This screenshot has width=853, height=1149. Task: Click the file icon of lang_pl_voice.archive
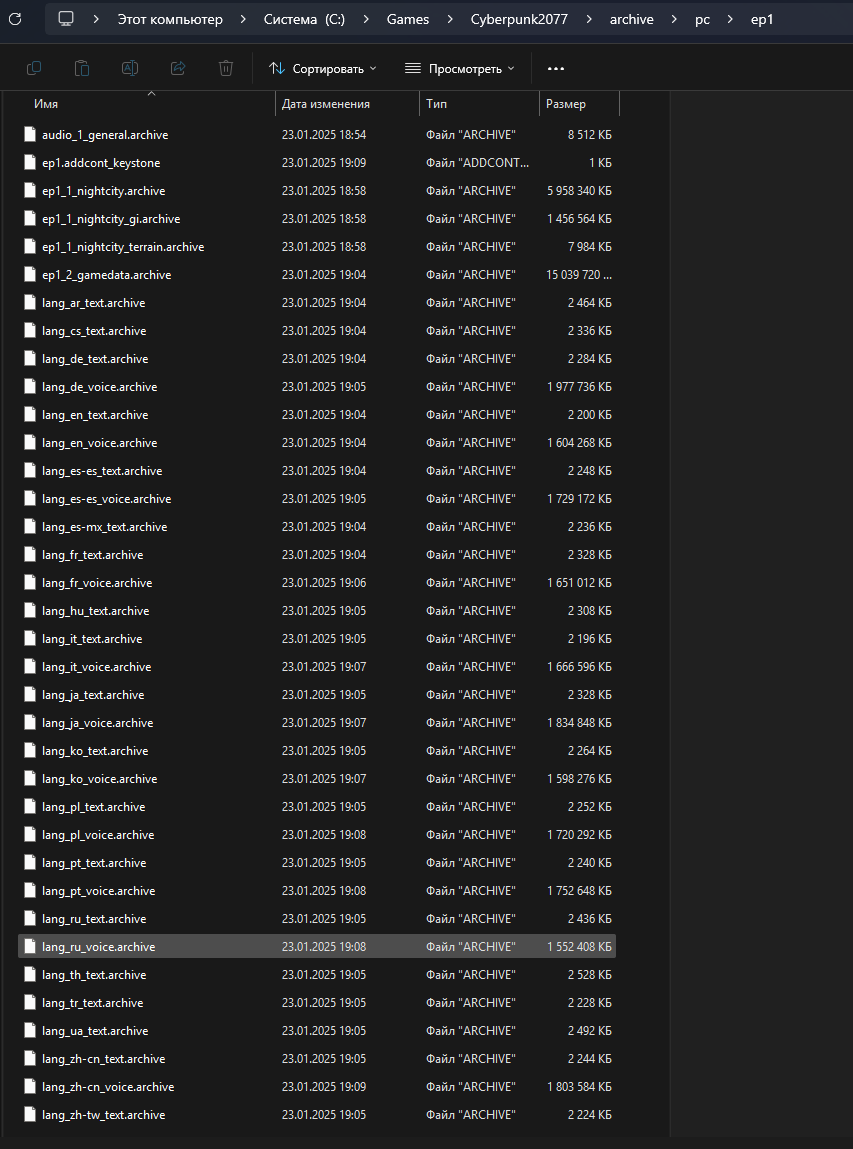[29, 835]
